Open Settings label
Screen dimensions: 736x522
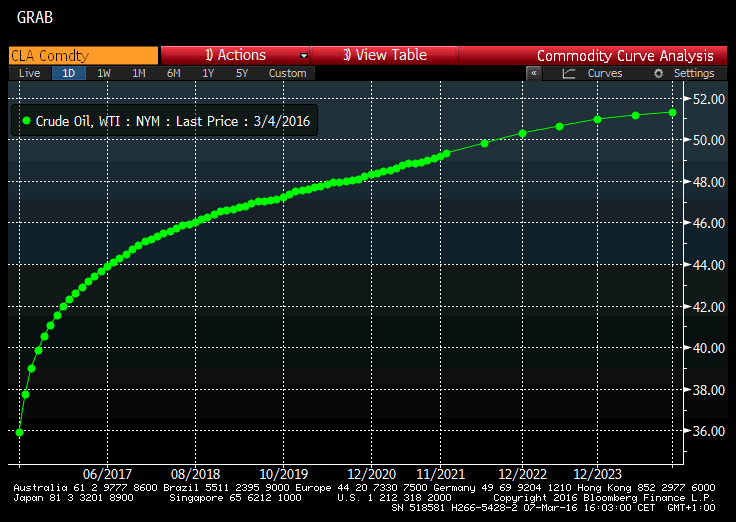pyautogui.click(x=694, y=73)
